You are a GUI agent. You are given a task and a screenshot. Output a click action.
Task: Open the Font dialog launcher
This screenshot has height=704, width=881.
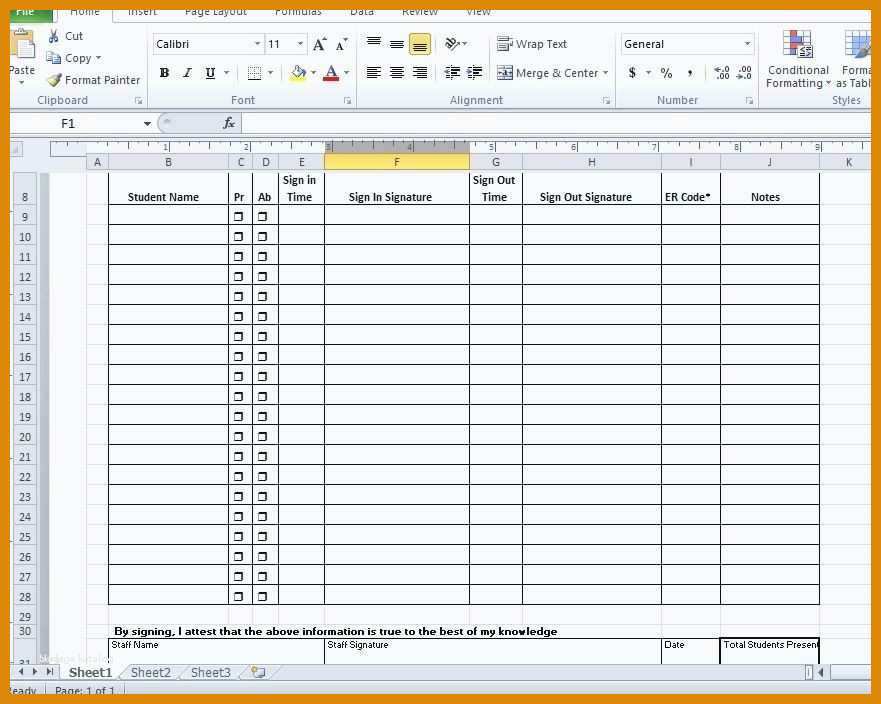(347, 101)
